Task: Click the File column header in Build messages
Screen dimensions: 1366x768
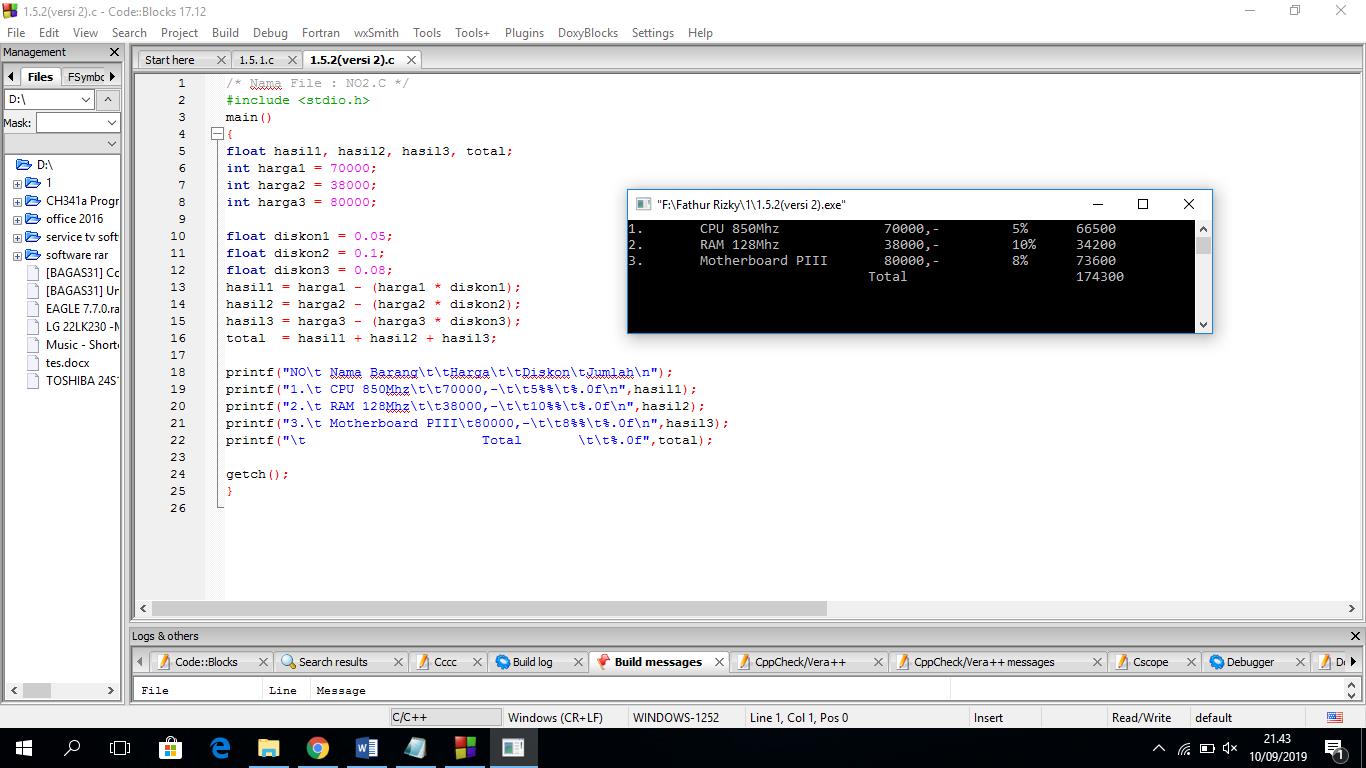Action: point(198,690)
